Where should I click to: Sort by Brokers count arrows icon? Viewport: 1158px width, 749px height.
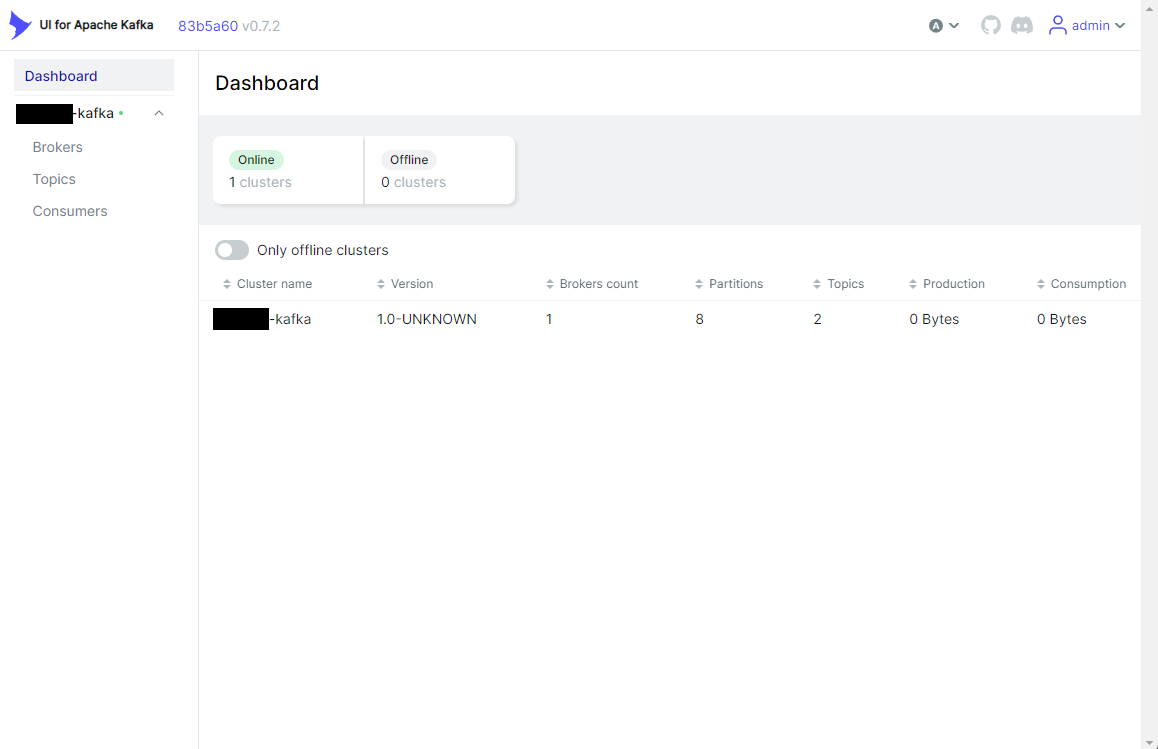(549, 284)
